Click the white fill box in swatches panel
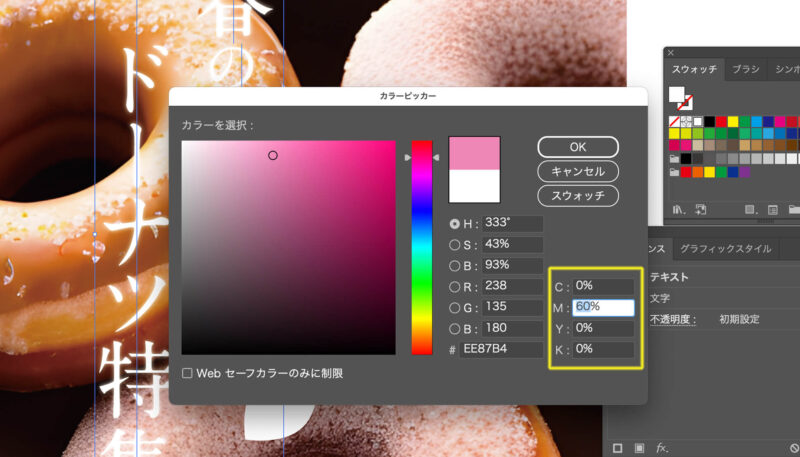The height and width of the screenshot is (457, 800). pos(677,94)
